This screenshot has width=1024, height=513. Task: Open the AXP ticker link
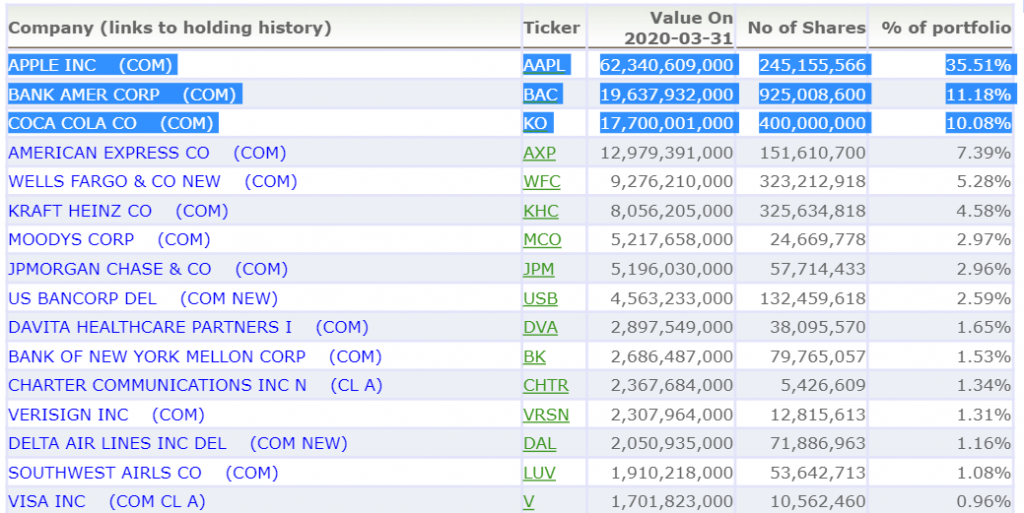(x=539, y=153)
